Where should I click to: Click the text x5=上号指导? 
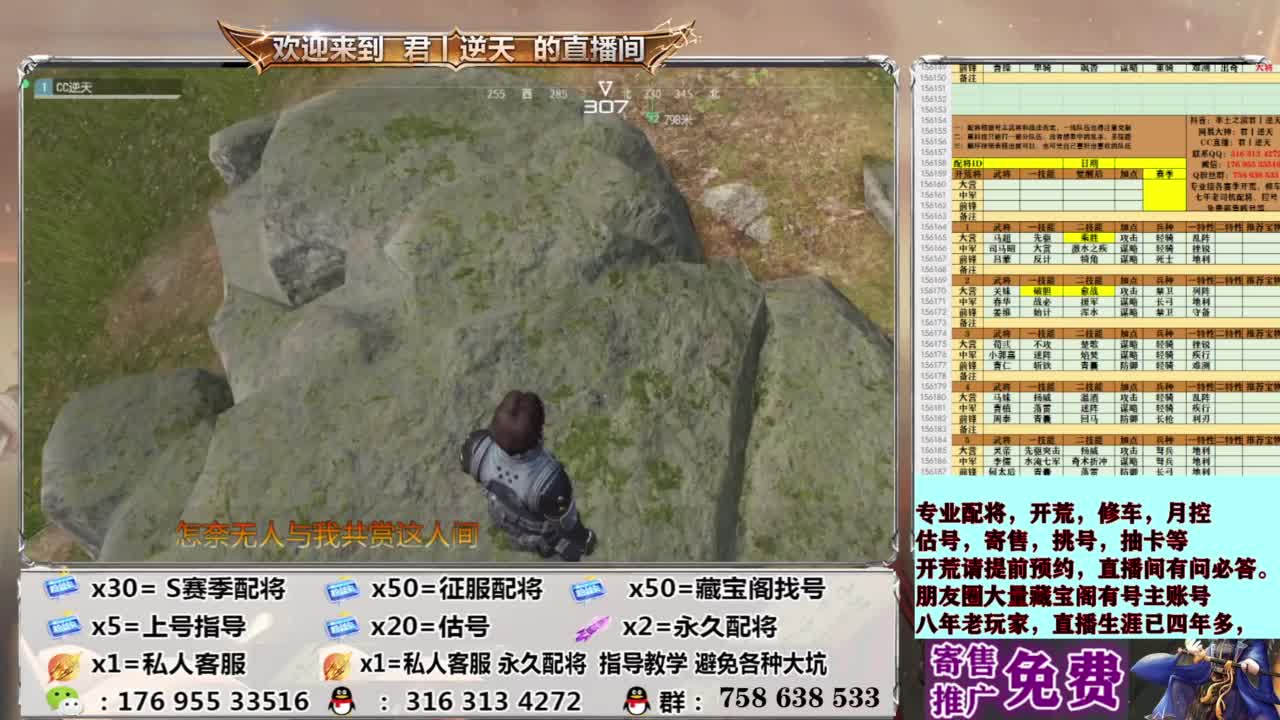(168, 627)
